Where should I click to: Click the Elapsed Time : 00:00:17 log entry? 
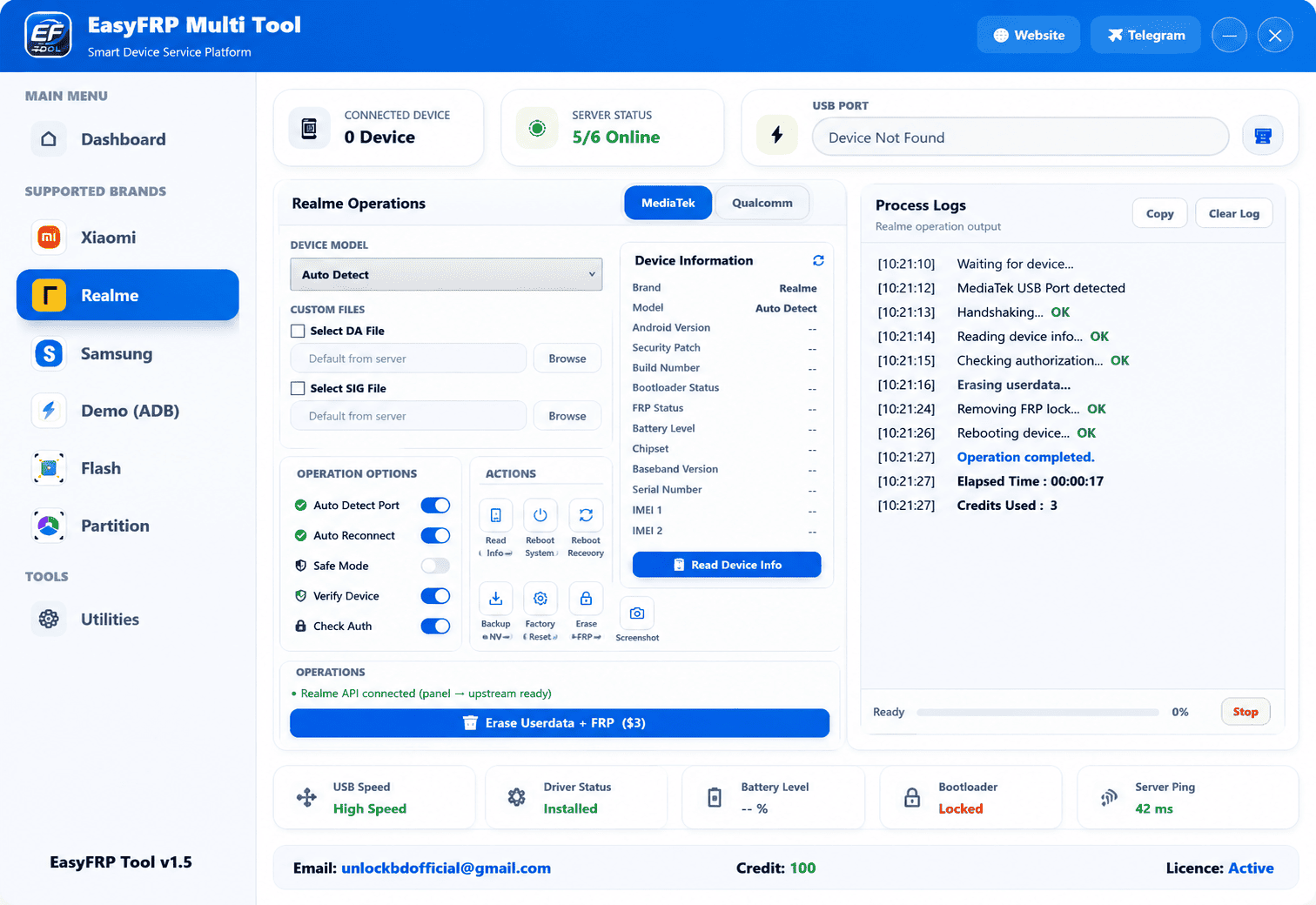[x=1030, y=481]
